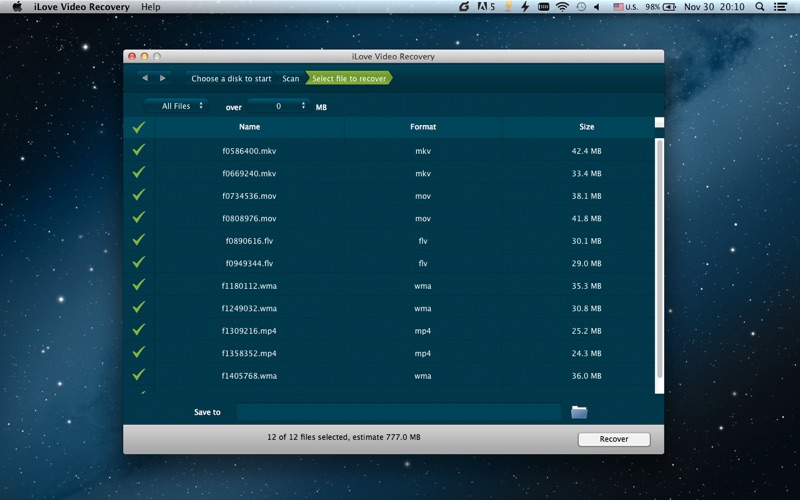Viewport: 800px width, 500px height.
Task: Uncheck file f0586400.mkv
Action: coord(139,150)
